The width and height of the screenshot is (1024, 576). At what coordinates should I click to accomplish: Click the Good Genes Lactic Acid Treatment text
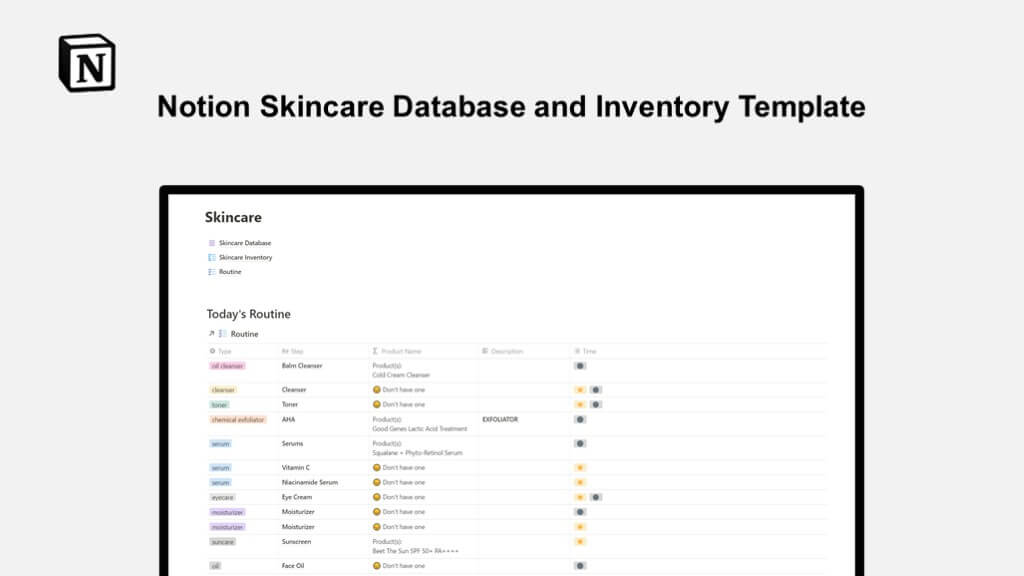tap(420, 429)
